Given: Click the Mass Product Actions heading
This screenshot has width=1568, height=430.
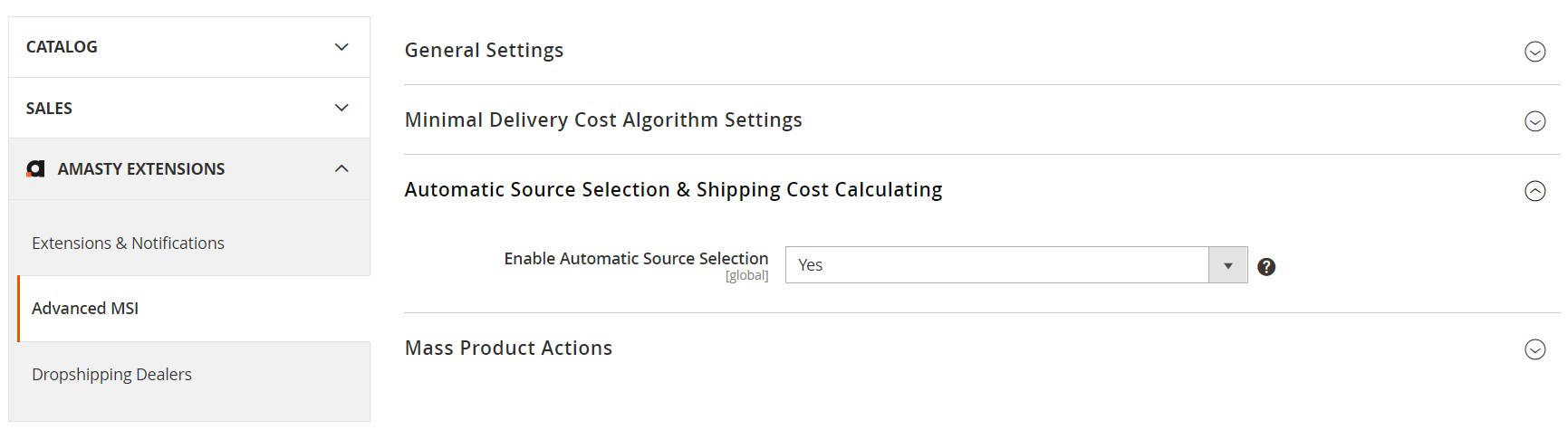Looking at the screenshot, I should (508, 349).
